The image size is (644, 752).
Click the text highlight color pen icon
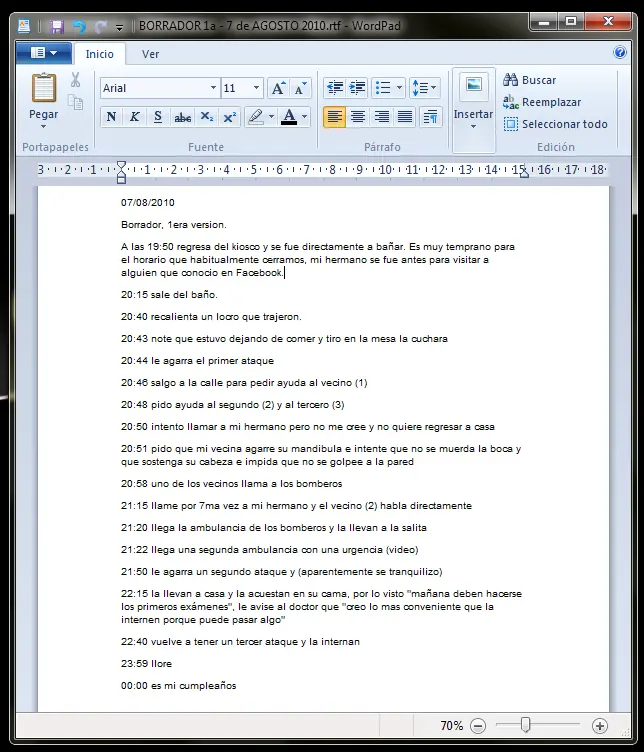[x=256, y=117]
